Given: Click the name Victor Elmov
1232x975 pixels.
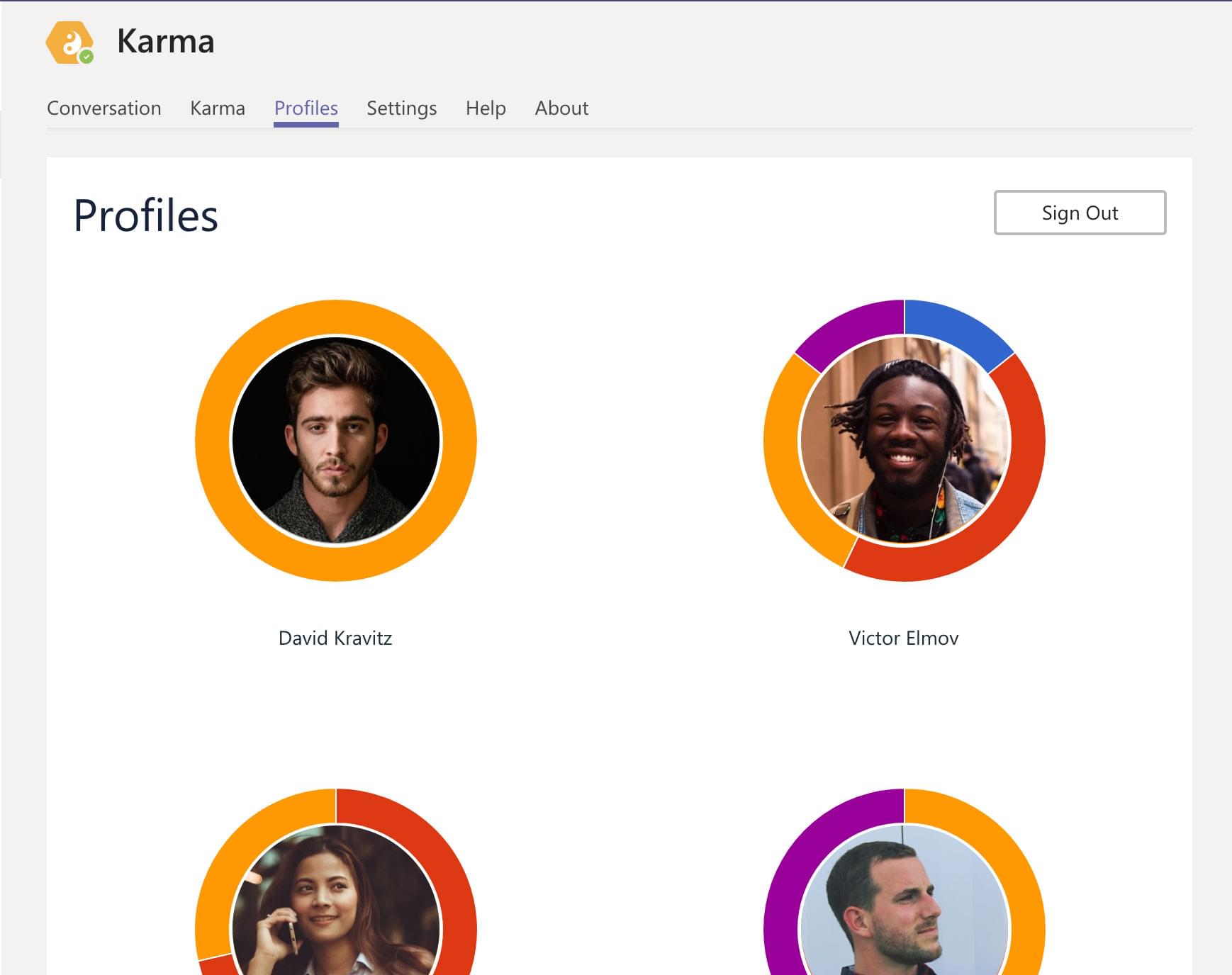Looking at the screenshot, I should coord(903,637).
